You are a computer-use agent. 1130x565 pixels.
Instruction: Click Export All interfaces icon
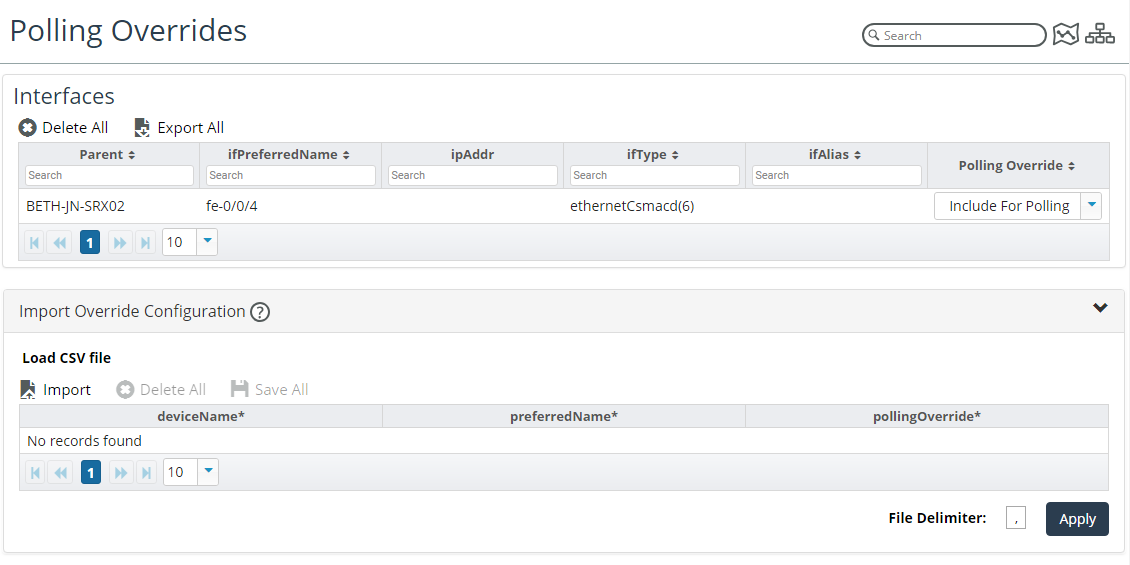click(x=142, y=128)
